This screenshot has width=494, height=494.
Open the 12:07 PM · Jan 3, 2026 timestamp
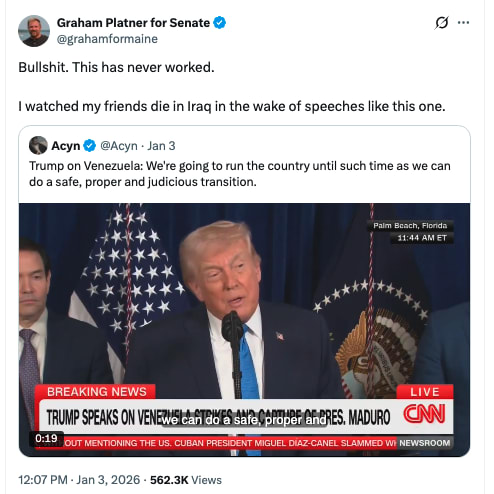point(79,480)
